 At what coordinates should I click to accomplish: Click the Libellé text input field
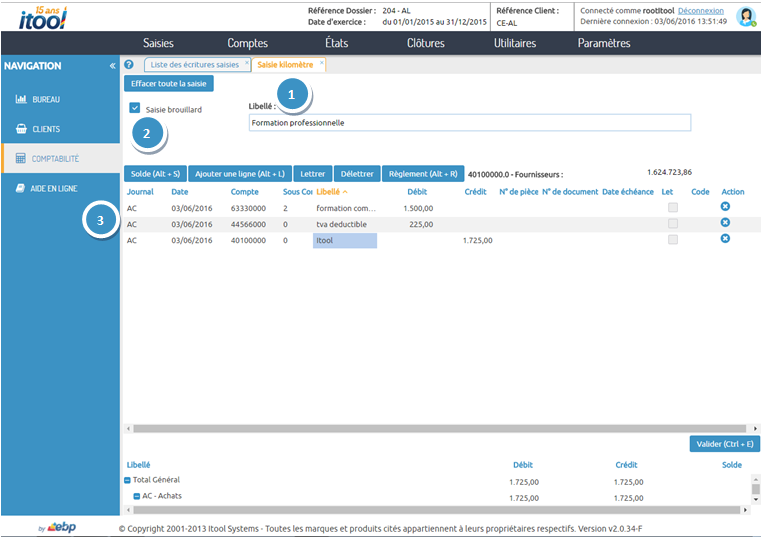point(470,123)
